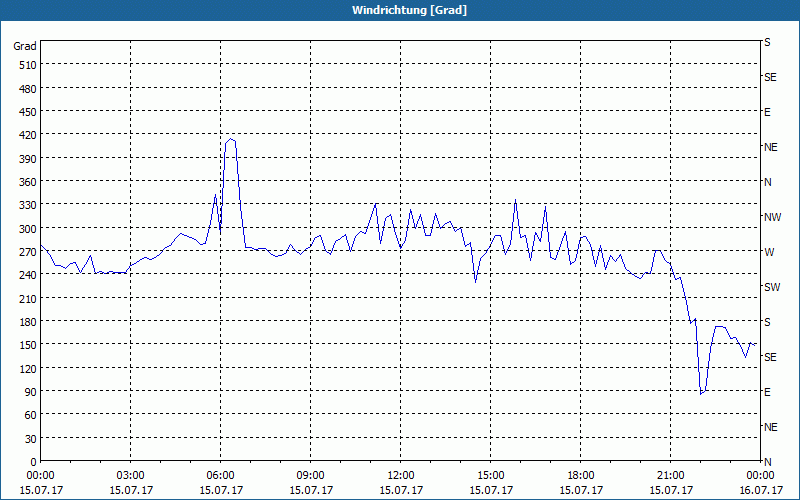Click the 16.07.17 date label

761,490
